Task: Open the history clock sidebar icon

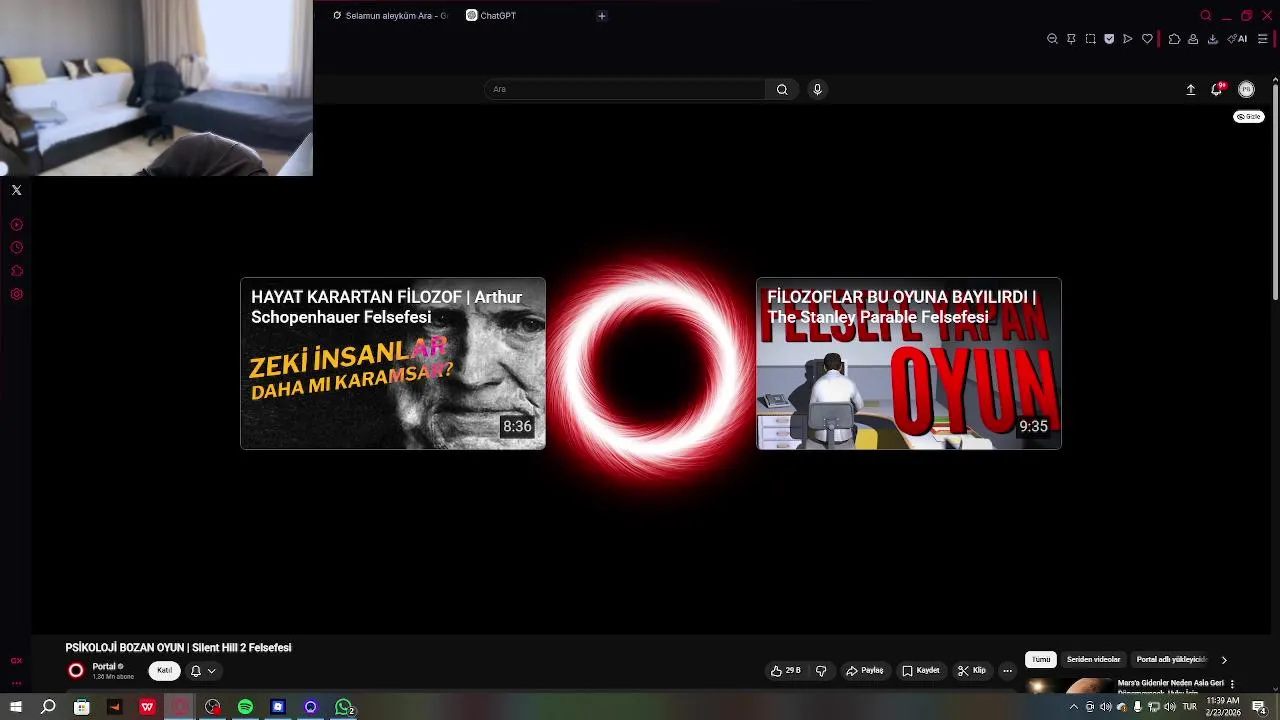Action: coord(16,248)
